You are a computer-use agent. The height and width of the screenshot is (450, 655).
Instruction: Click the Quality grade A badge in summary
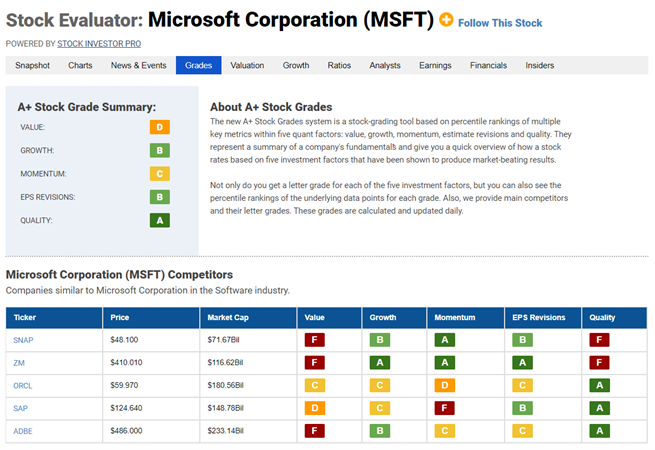160,220
